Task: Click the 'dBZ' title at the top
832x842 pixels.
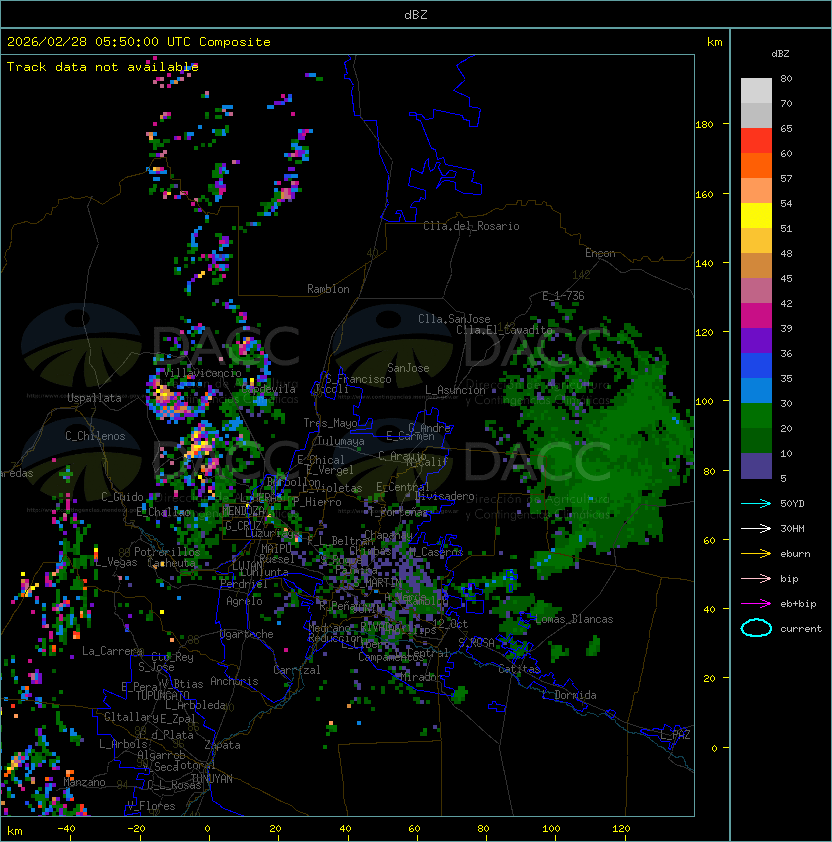Action: [416, 15]
